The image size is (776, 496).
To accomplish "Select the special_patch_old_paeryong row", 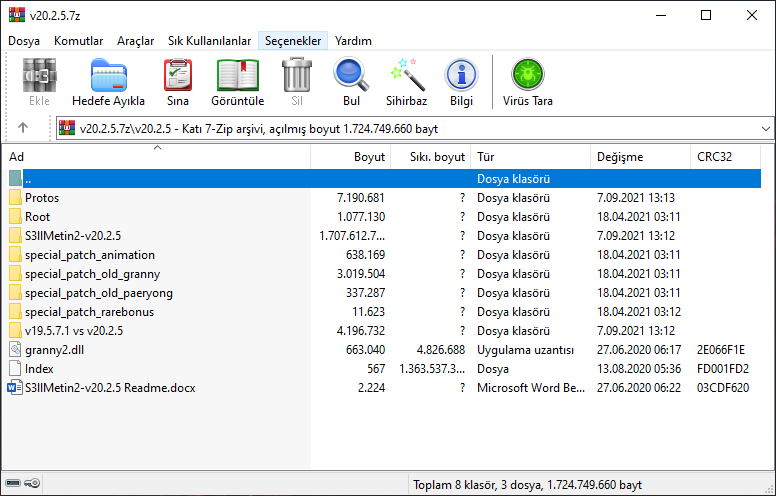I will 385,293.
